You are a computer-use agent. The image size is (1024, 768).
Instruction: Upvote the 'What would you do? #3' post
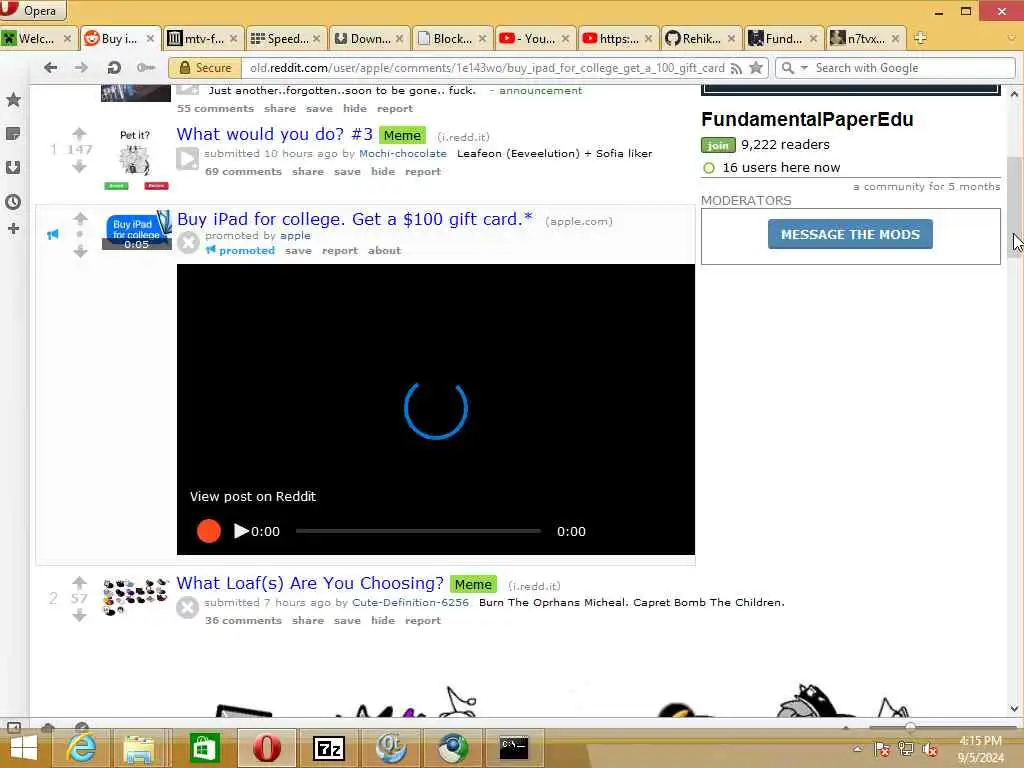tap(80, 134)
